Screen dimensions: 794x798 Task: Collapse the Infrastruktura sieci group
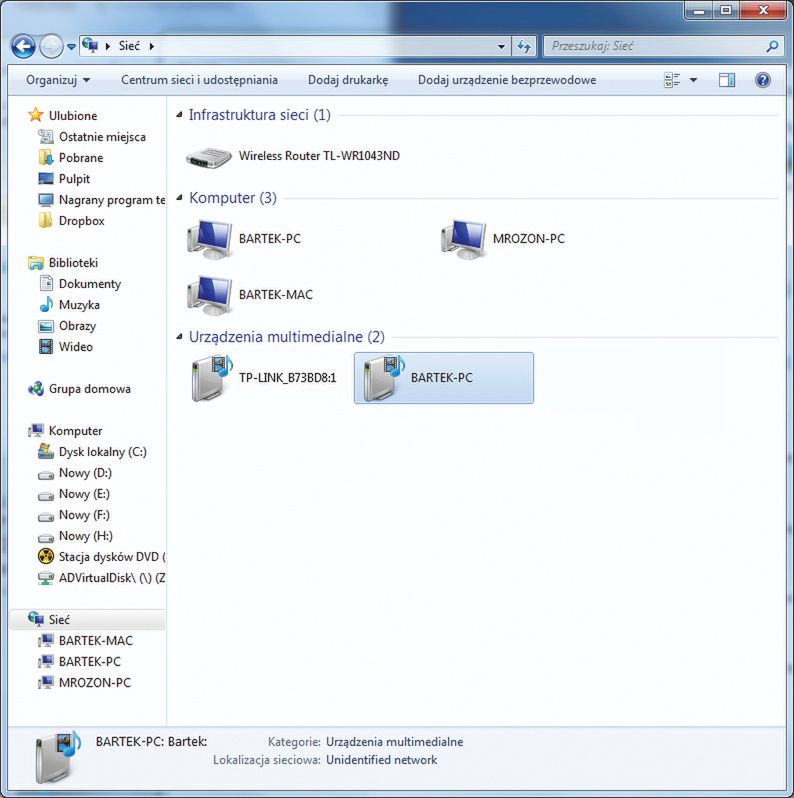click(179, 115)
